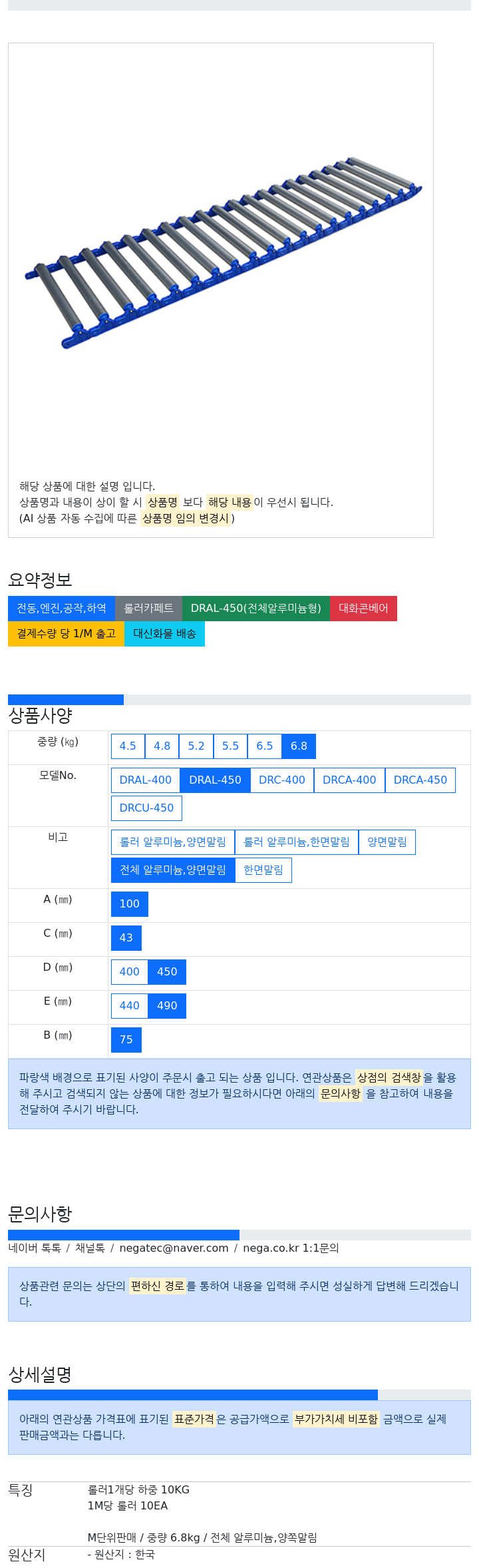Click the roller conveyor product image

pyautogui.click(x=223, y=253)
